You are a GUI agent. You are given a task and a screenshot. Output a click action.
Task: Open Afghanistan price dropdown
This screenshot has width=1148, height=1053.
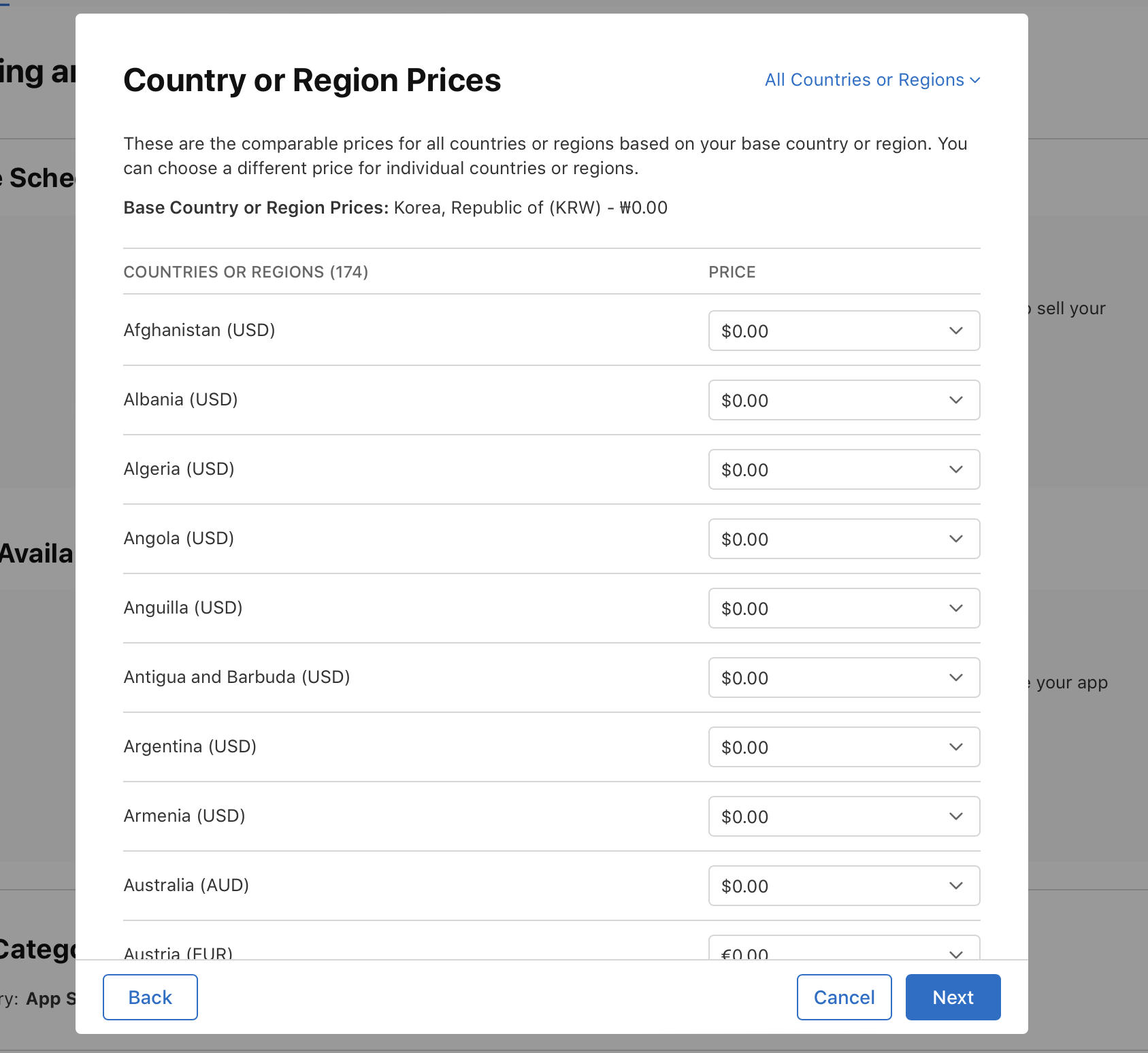click(844, 331)
